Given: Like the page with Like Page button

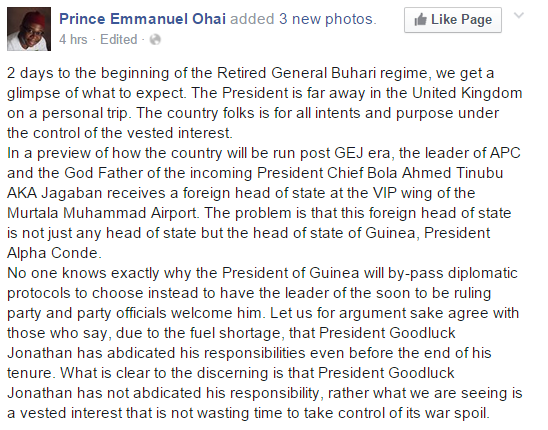Looking at the screenshot, I should point(453,20).
